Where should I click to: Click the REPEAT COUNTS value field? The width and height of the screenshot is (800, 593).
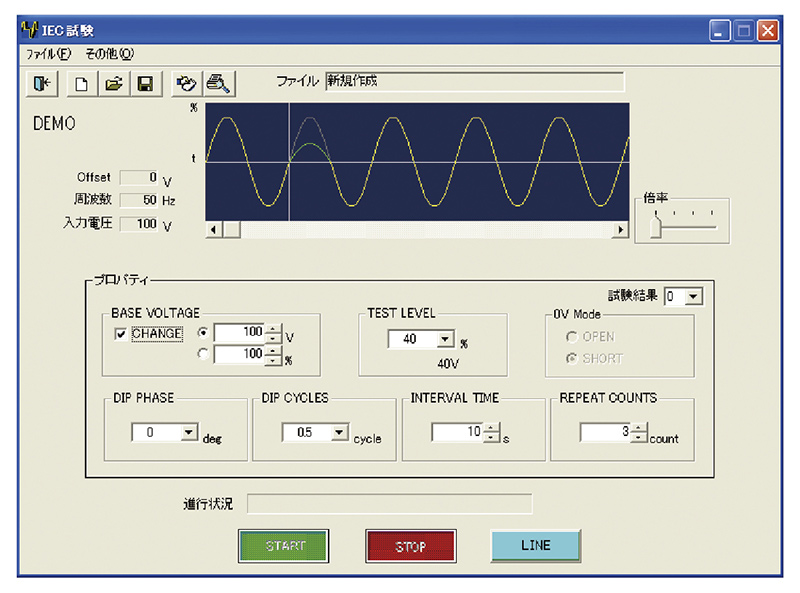[606, 432]
